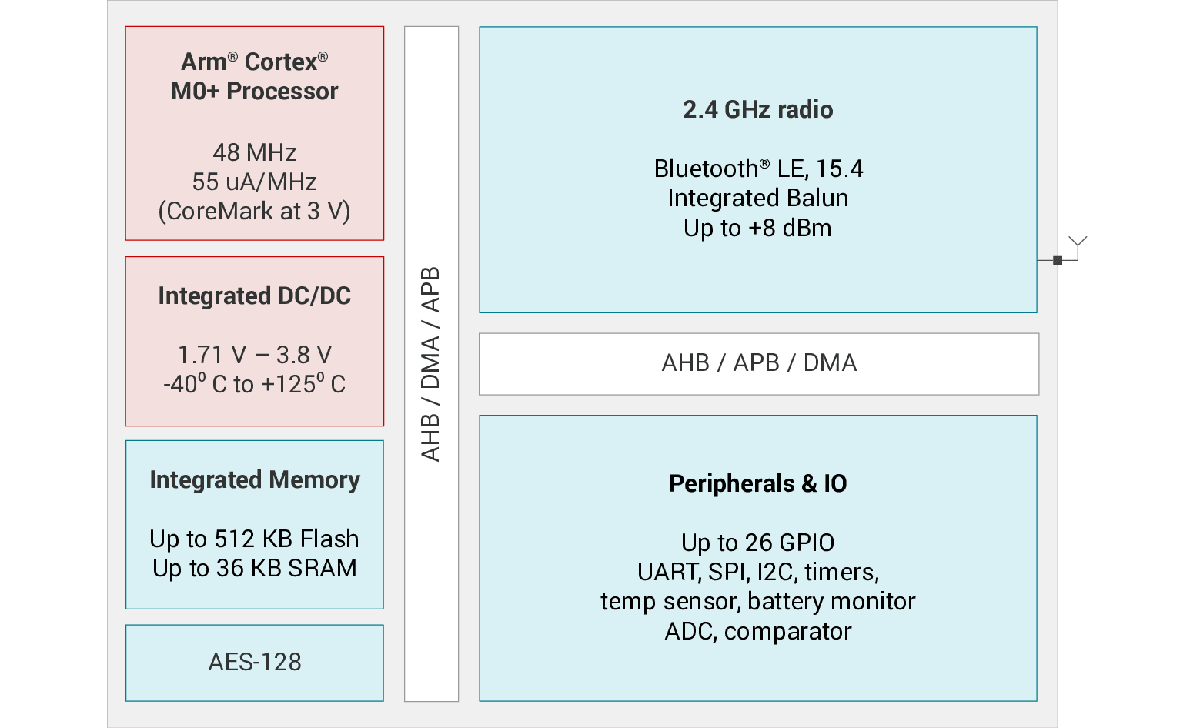Select the horizontal AHB / APB / DMA bar
The width and height of the screenshot is (1200, 728).
[x=759, y=363]
